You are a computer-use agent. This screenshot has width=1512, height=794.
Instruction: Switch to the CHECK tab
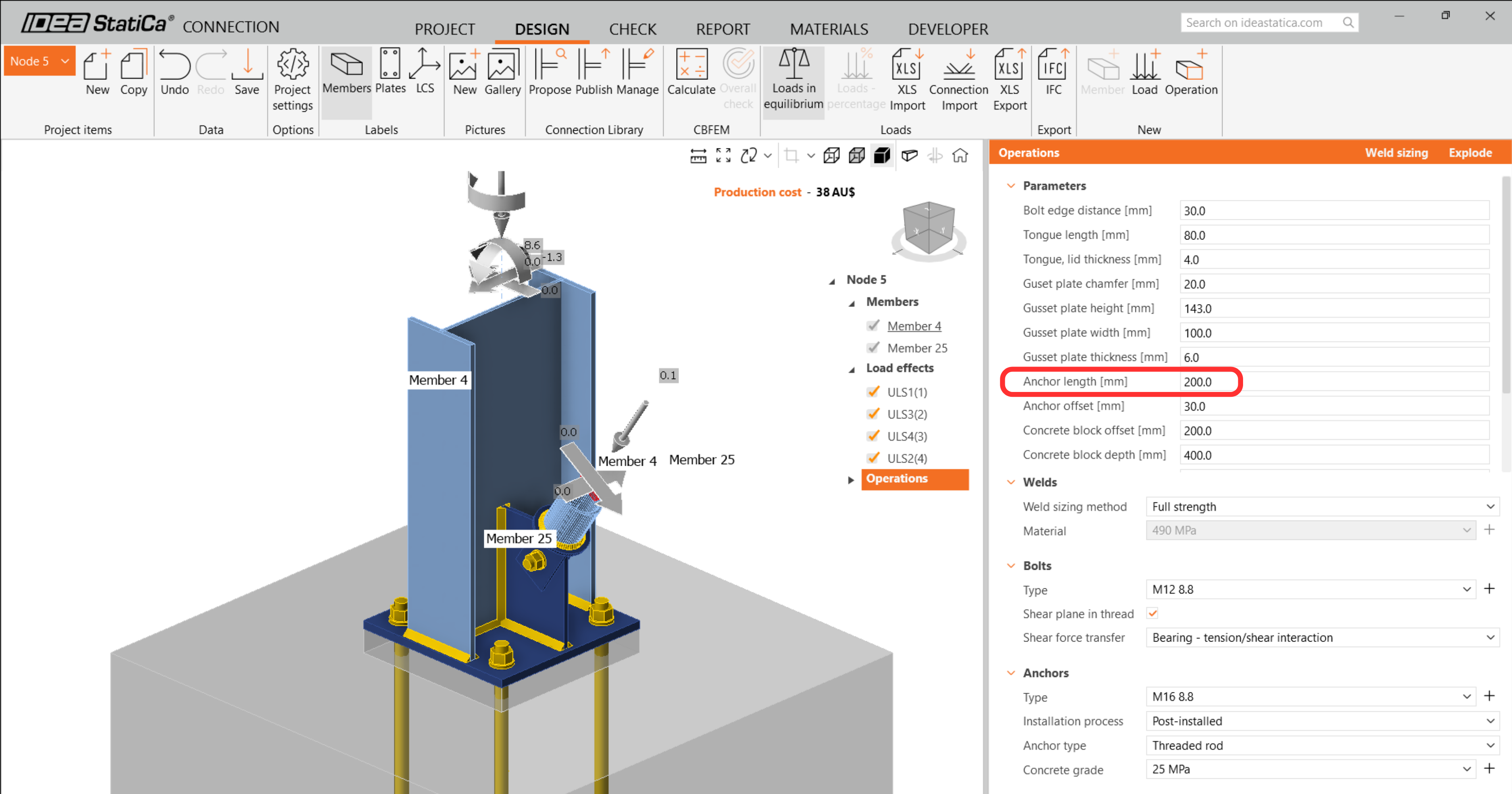point(632,29)
